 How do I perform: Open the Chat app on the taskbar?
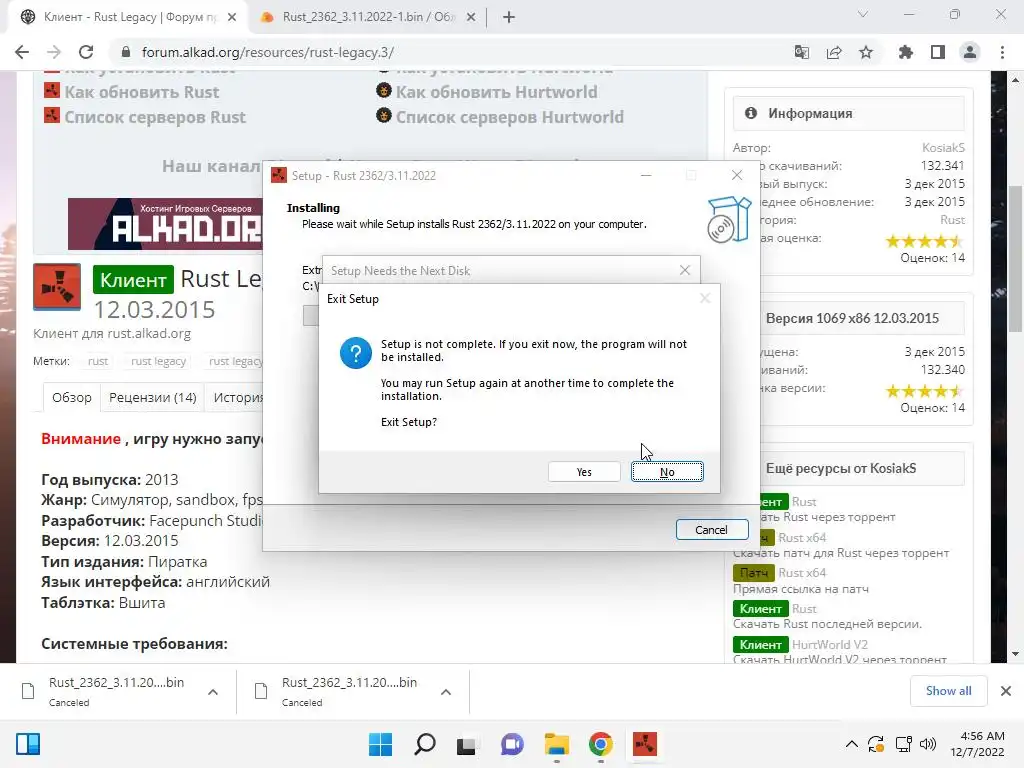coord(512,744)
